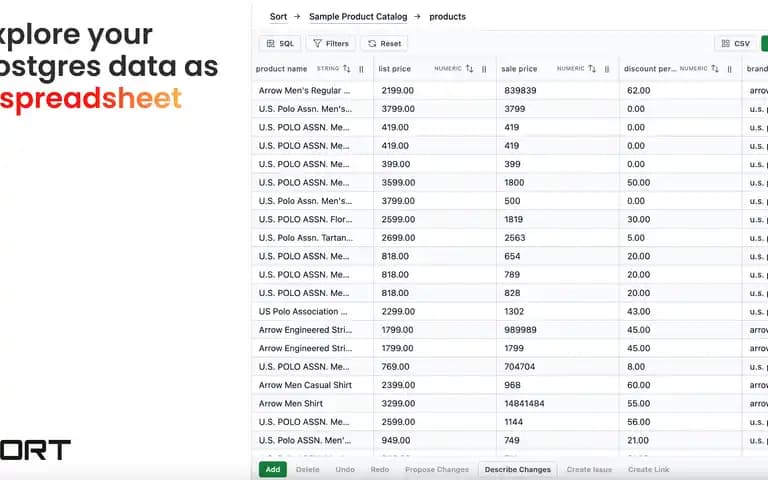Click Propose Changes in bottom toolbar
Viewport: 768px width, 480px height.
(436, 469)
